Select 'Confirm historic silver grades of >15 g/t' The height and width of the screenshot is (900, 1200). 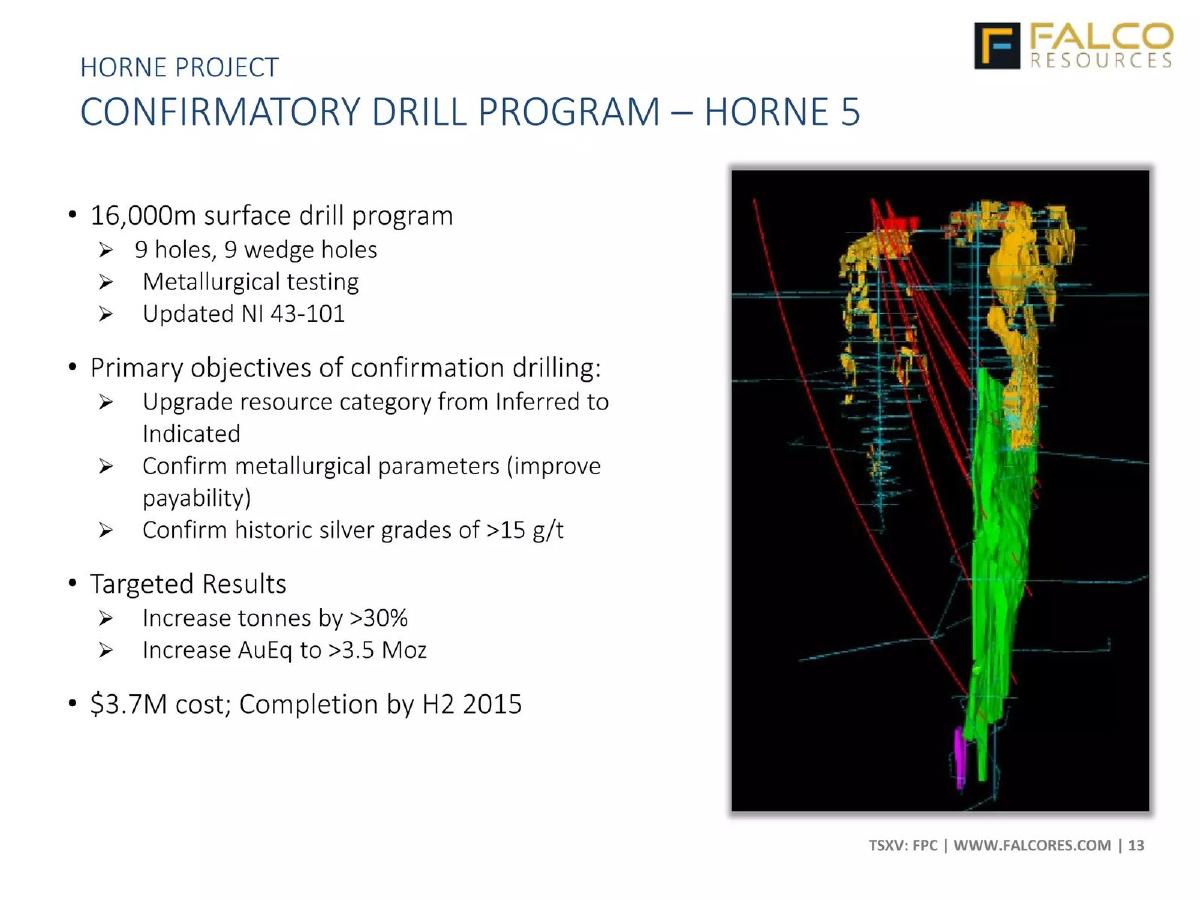[x=353, y=530]
